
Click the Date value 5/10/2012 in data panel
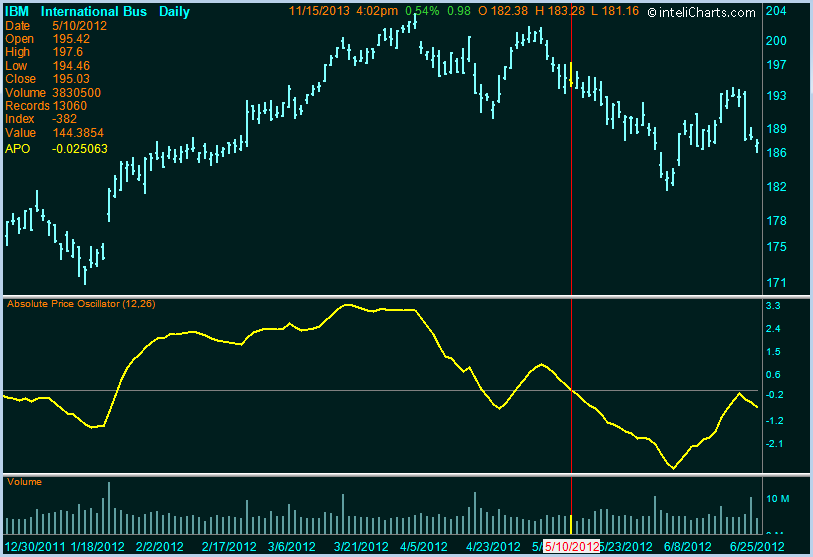tap(79, 26)
